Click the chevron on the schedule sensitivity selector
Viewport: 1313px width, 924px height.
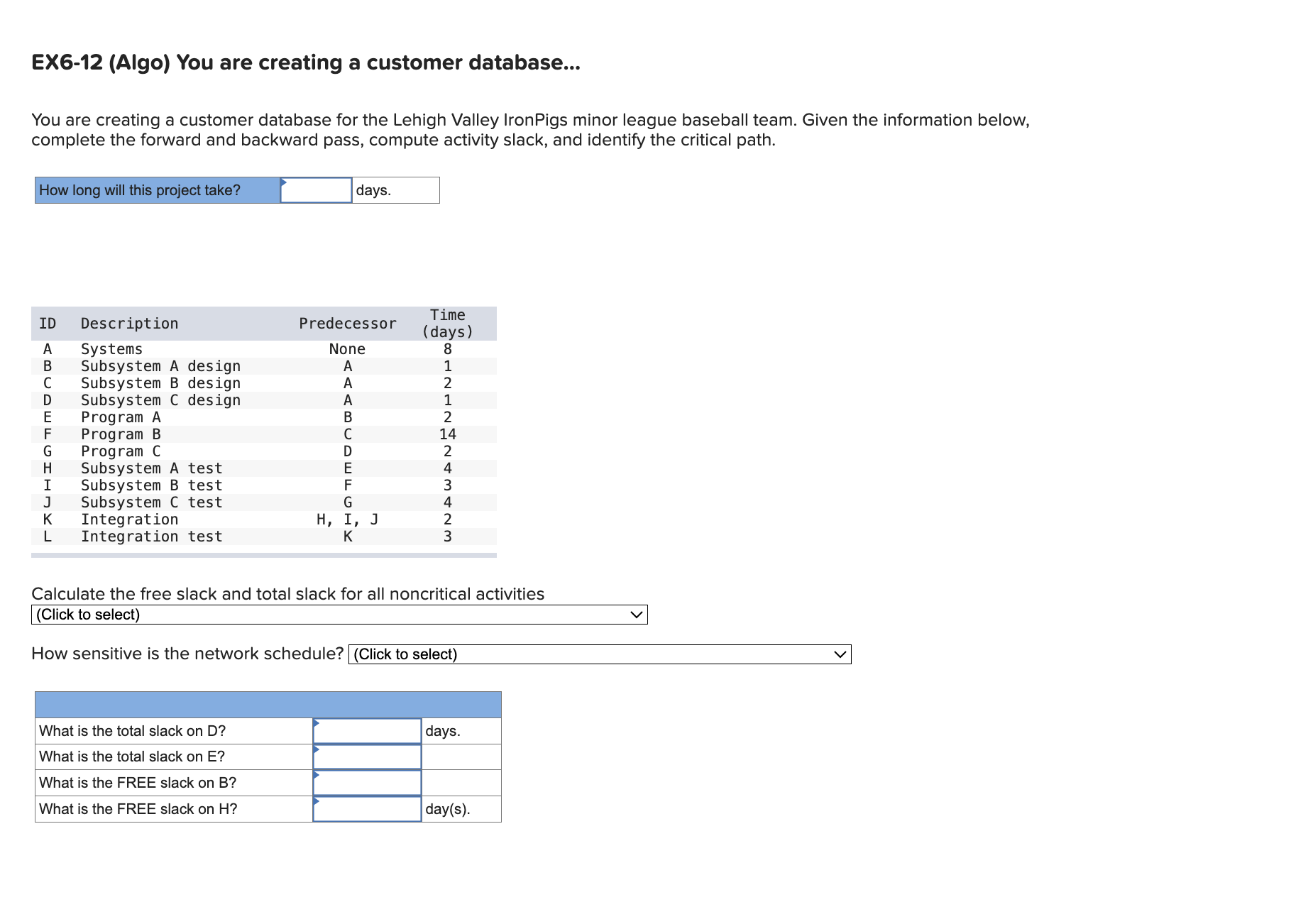coord(840,654)
